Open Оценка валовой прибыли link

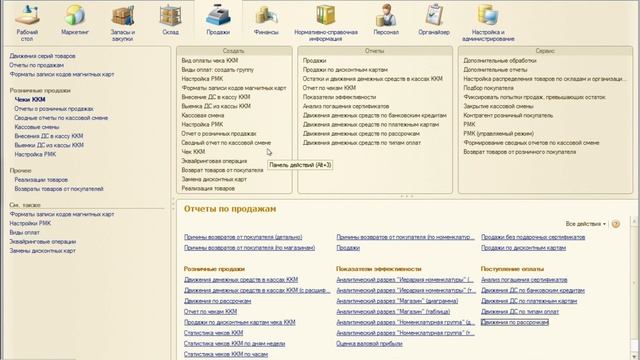coord(369,344)
